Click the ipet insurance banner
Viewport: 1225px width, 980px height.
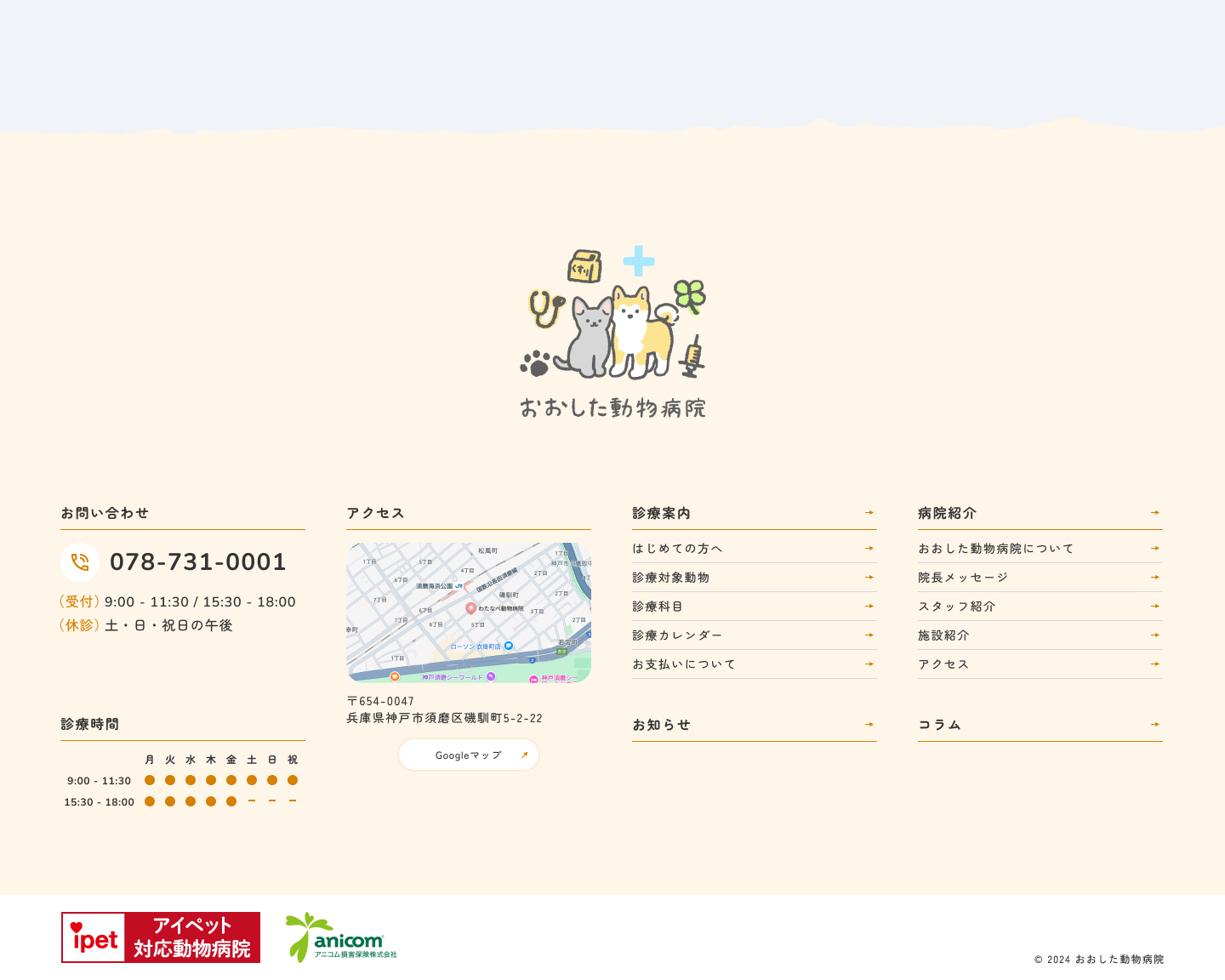point(161,937)
